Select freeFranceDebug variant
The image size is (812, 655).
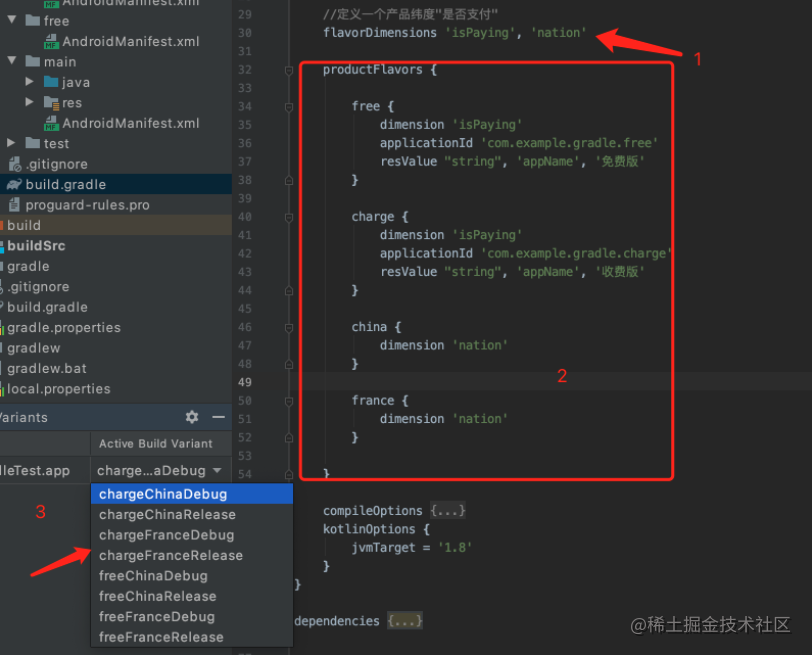click(192, 617)
